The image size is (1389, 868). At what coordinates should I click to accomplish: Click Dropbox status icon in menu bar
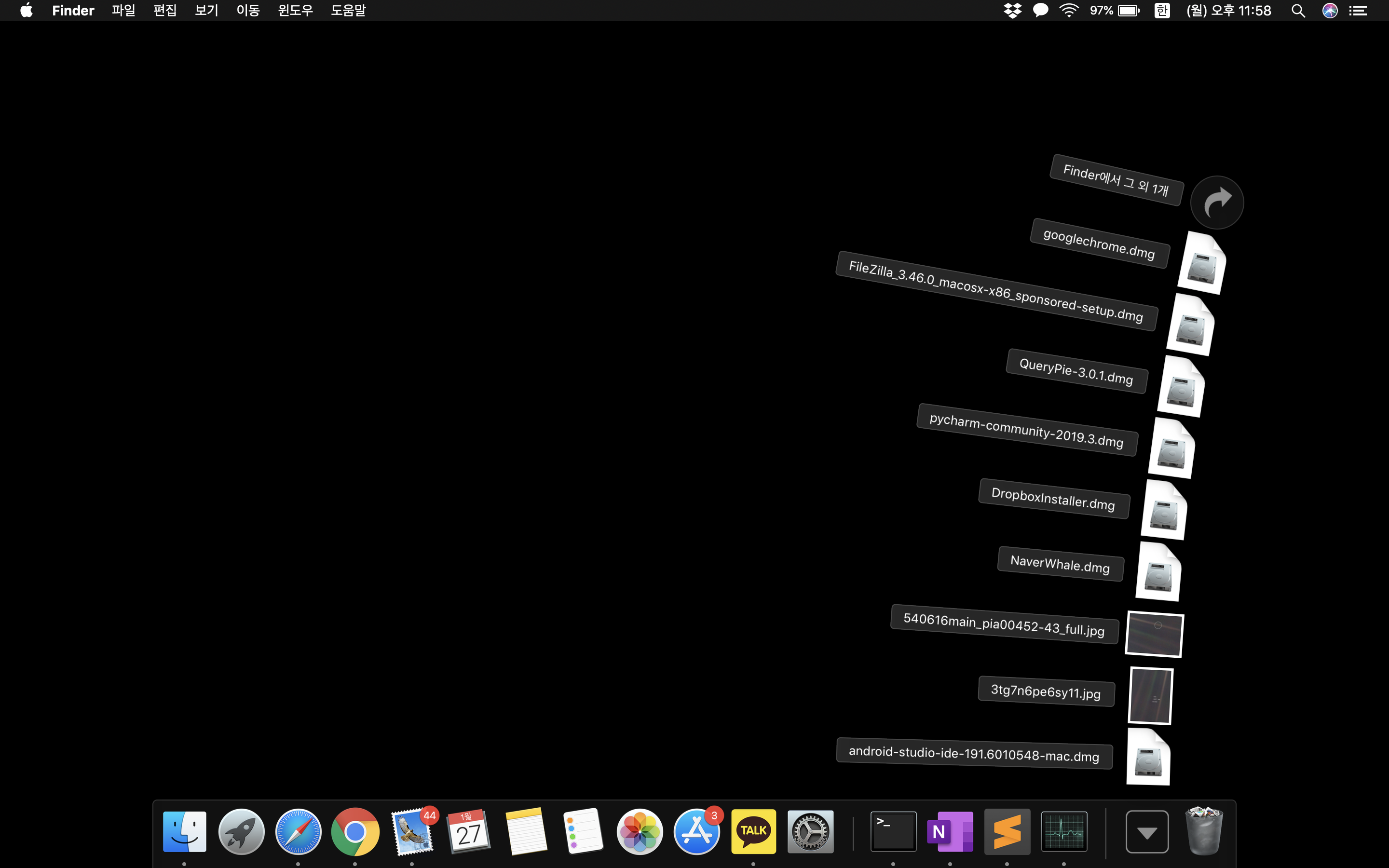pos(1012,10)
